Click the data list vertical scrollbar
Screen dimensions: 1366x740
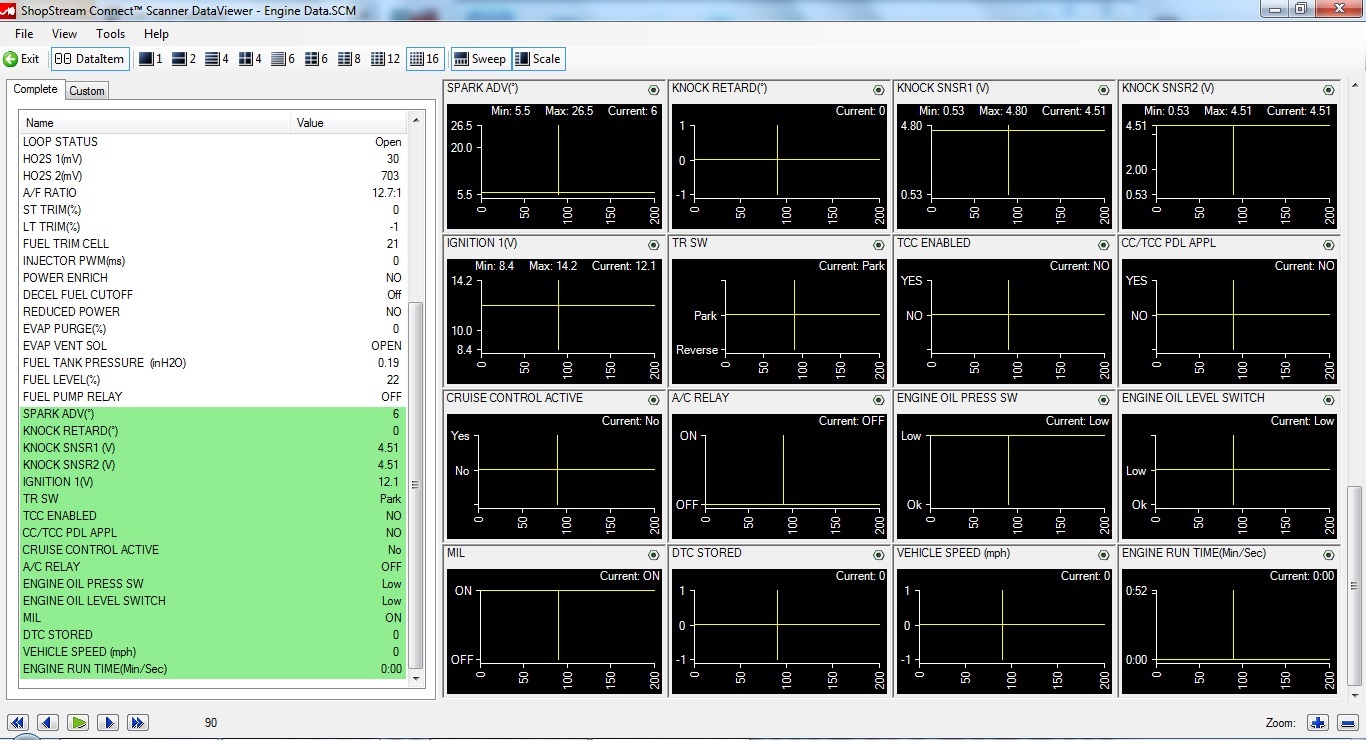coord(416,485)
